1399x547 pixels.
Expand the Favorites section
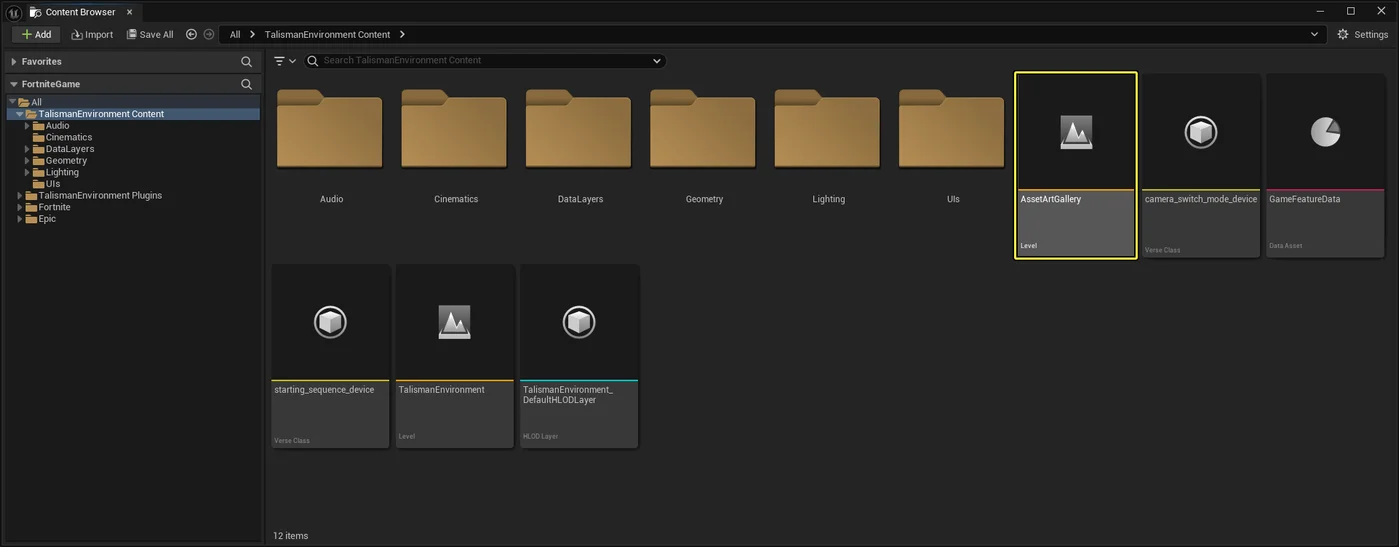pos(14,61)
